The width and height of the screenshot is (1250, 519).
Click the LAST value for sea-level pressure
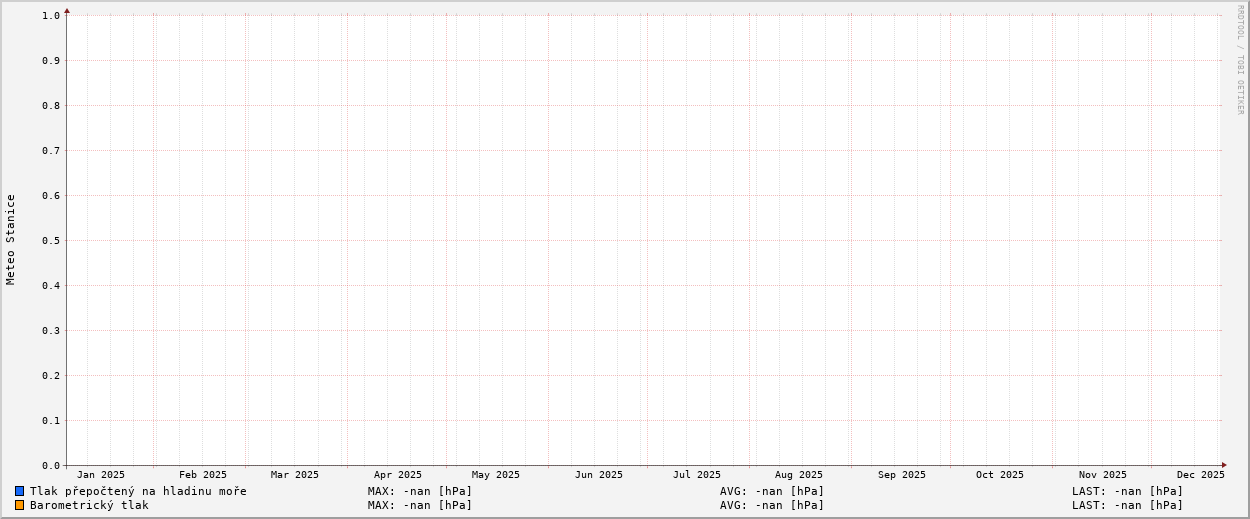[1127, 491]
